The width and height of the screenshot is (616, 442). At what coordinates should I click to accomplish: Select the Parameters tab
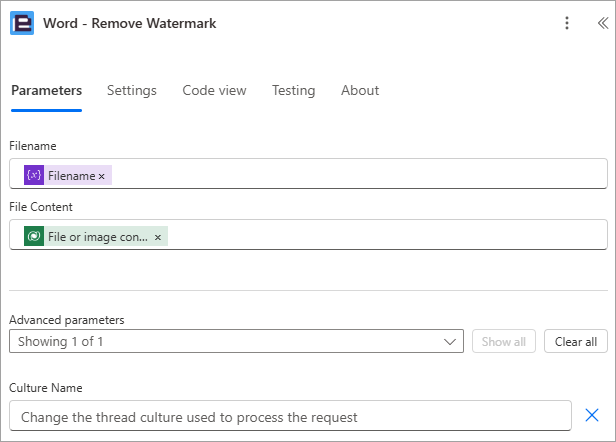(46, 90)
